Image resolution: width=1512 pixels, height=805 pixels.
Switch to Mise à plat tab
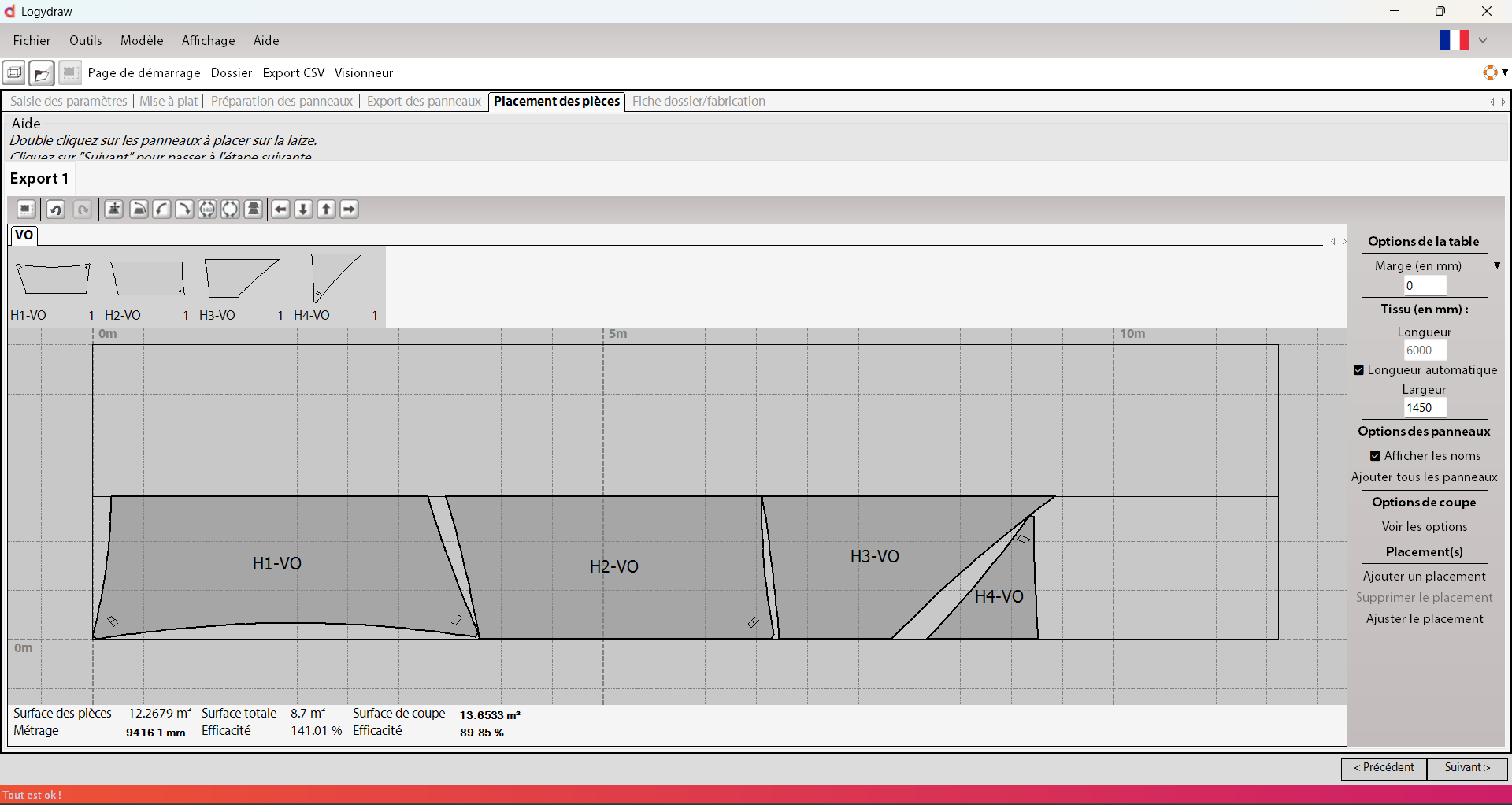click(x=169, y=101)
